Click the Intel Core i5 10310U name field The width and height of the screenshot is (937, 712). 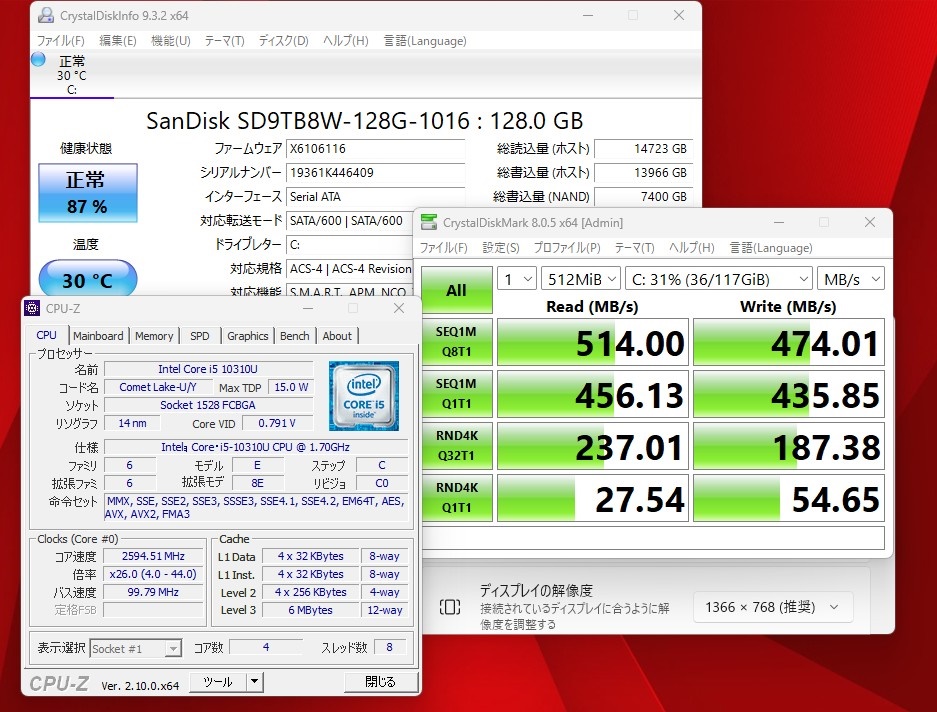coord(208,369)
